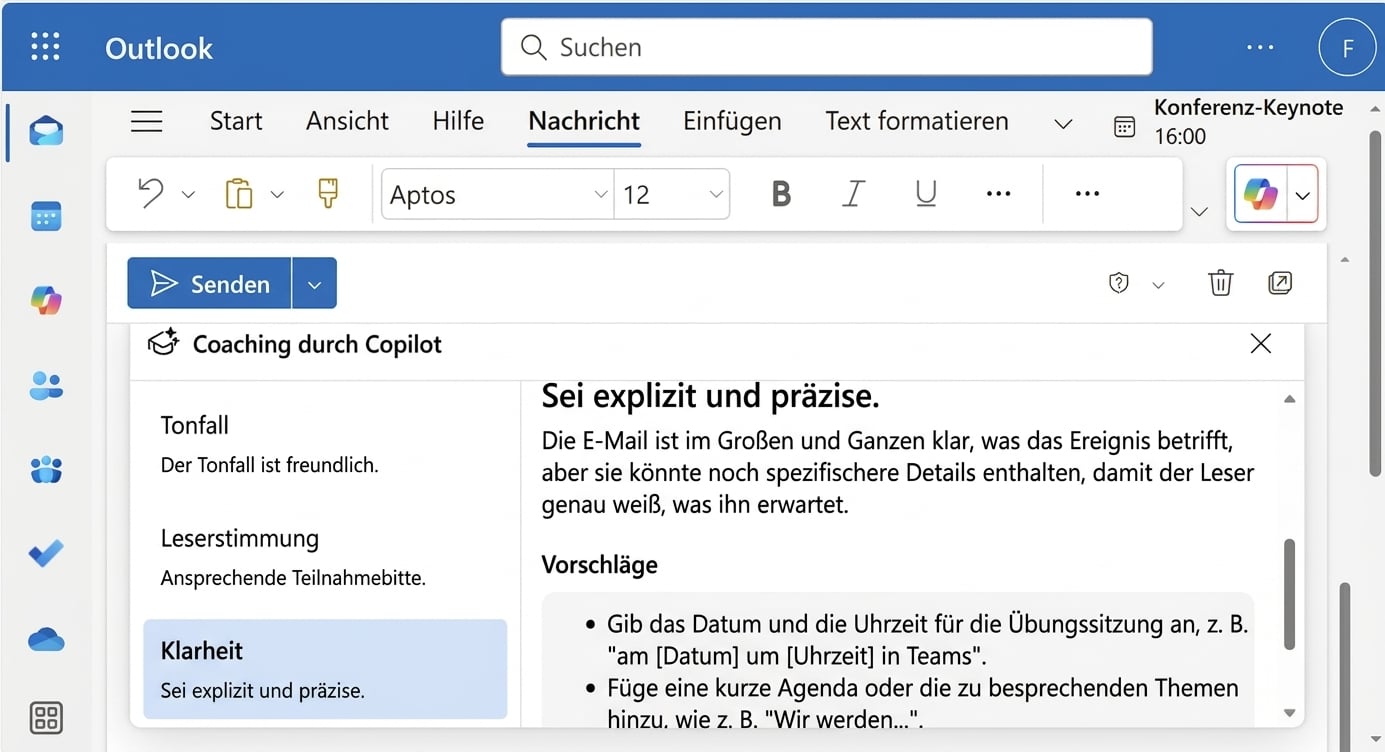This screenshot has height=752, width=1385.
Task: Open account profile F avatar
Action: [1348, 48]
